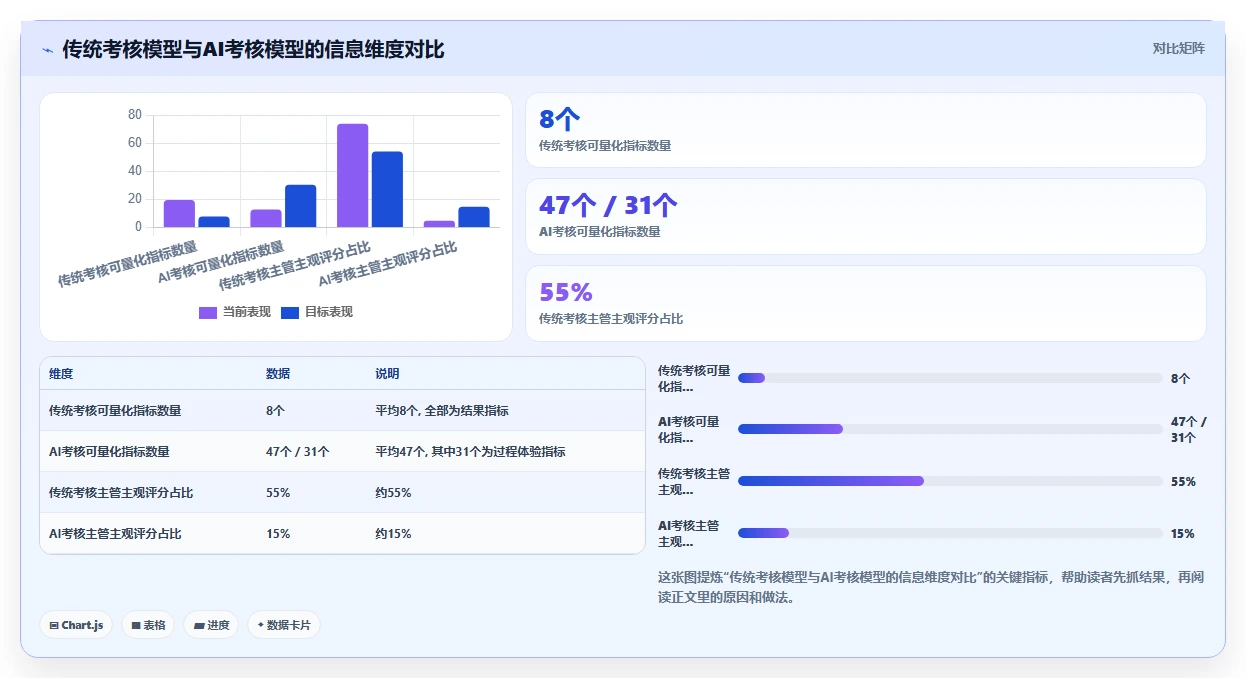Click the blue bar for AI考核可量化指标数量
This screenshot has width=1246, height=678.
[300, 206]
